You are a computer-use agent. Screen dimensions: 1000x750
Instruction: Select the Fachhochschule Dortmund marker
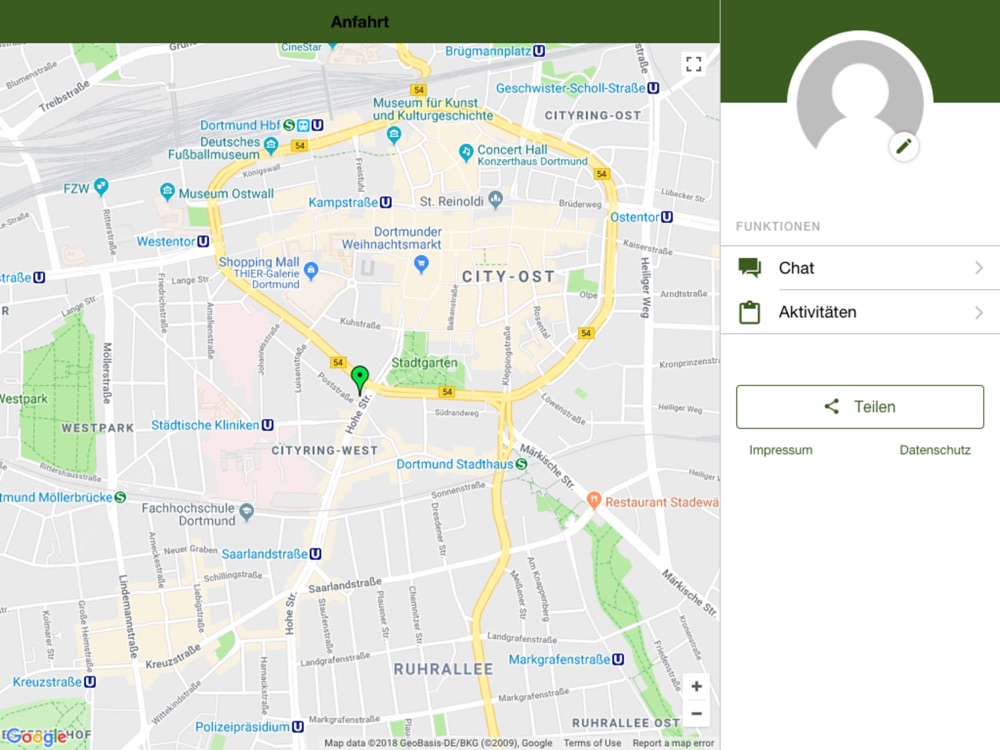[x=247, y=510]
